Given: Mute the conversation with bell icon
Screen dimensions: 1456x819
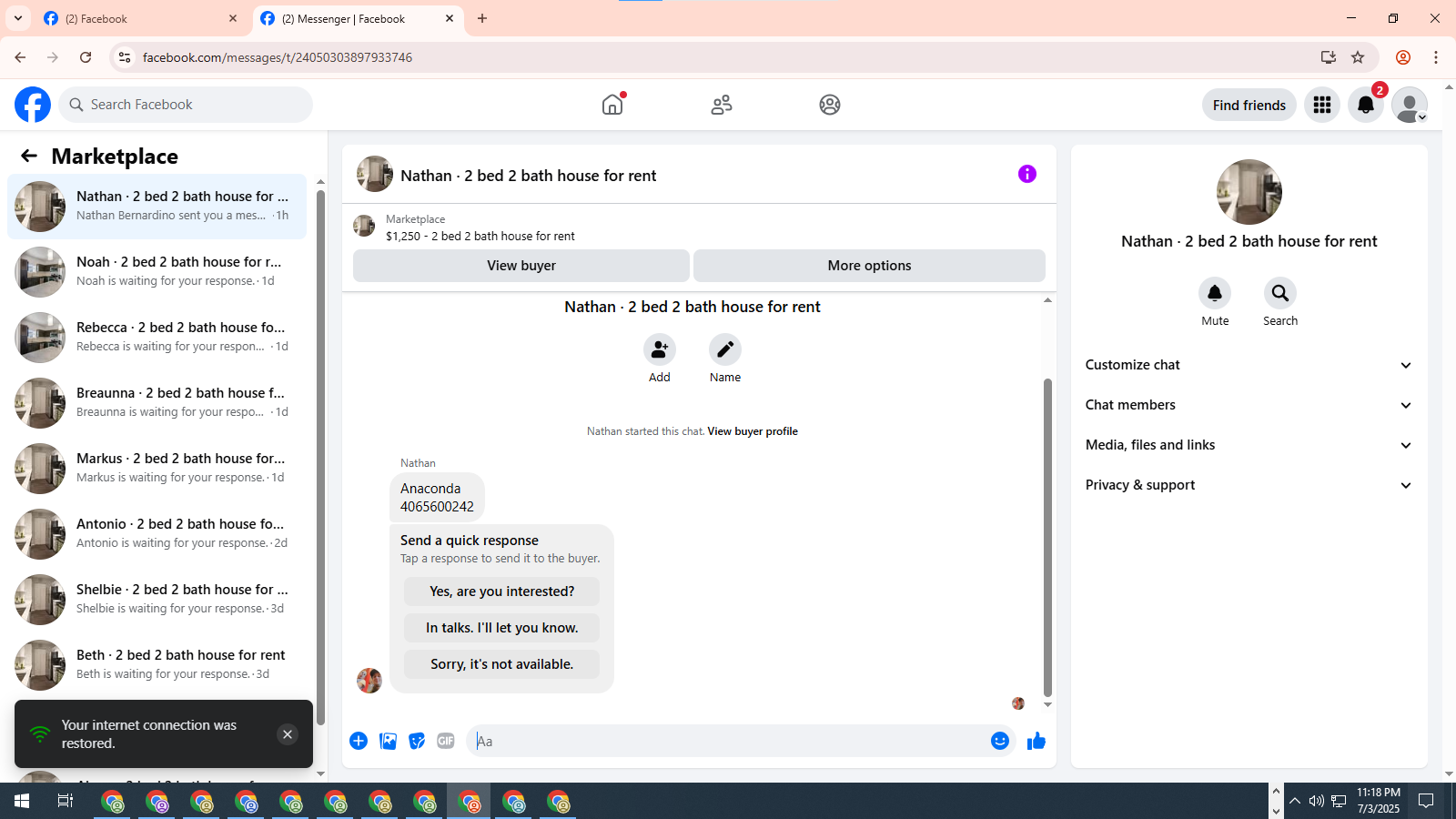Looking at the screenshot, I should [1215, 293].
